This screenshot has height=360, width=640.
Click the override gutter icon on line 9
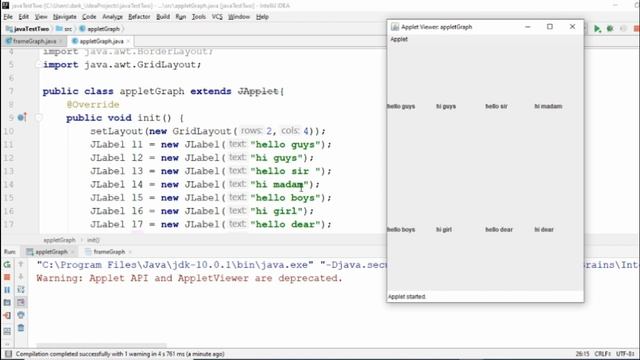(22, 118)
